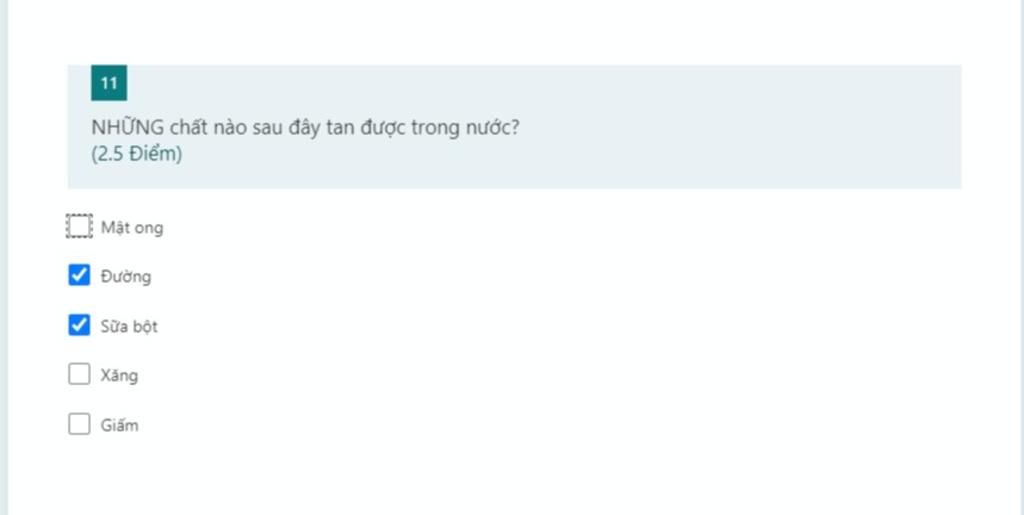
Task: Click the blue checkmark beside Sữa bột
Action: point(79,325)
